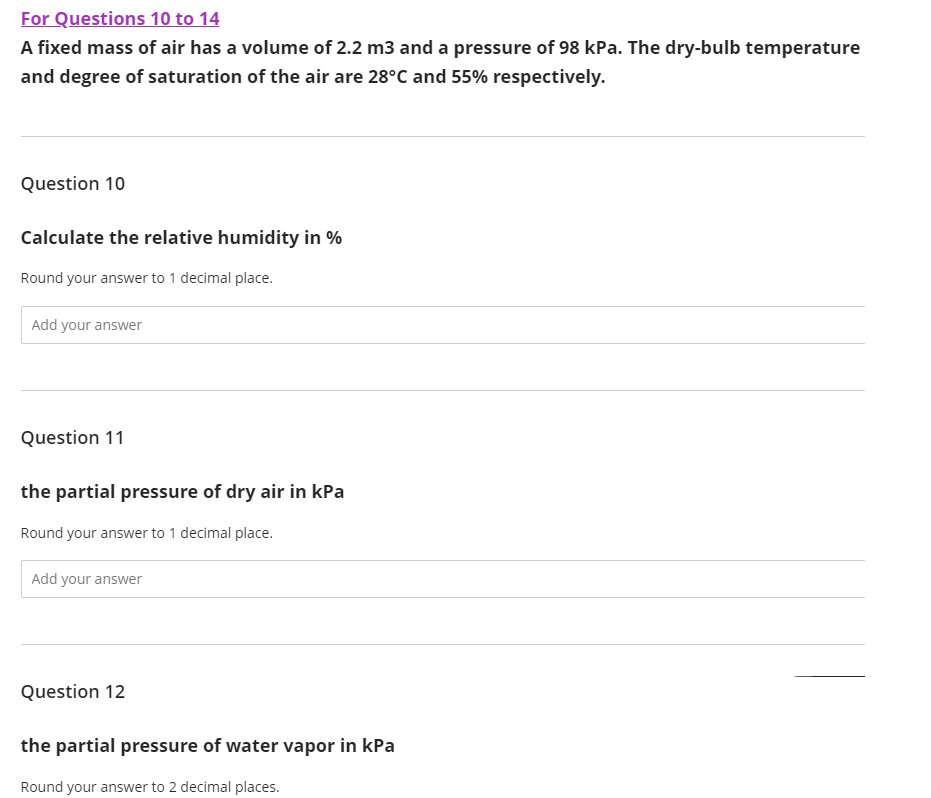Open the "For Questions 10 to 14" link

tap(120, 18)
